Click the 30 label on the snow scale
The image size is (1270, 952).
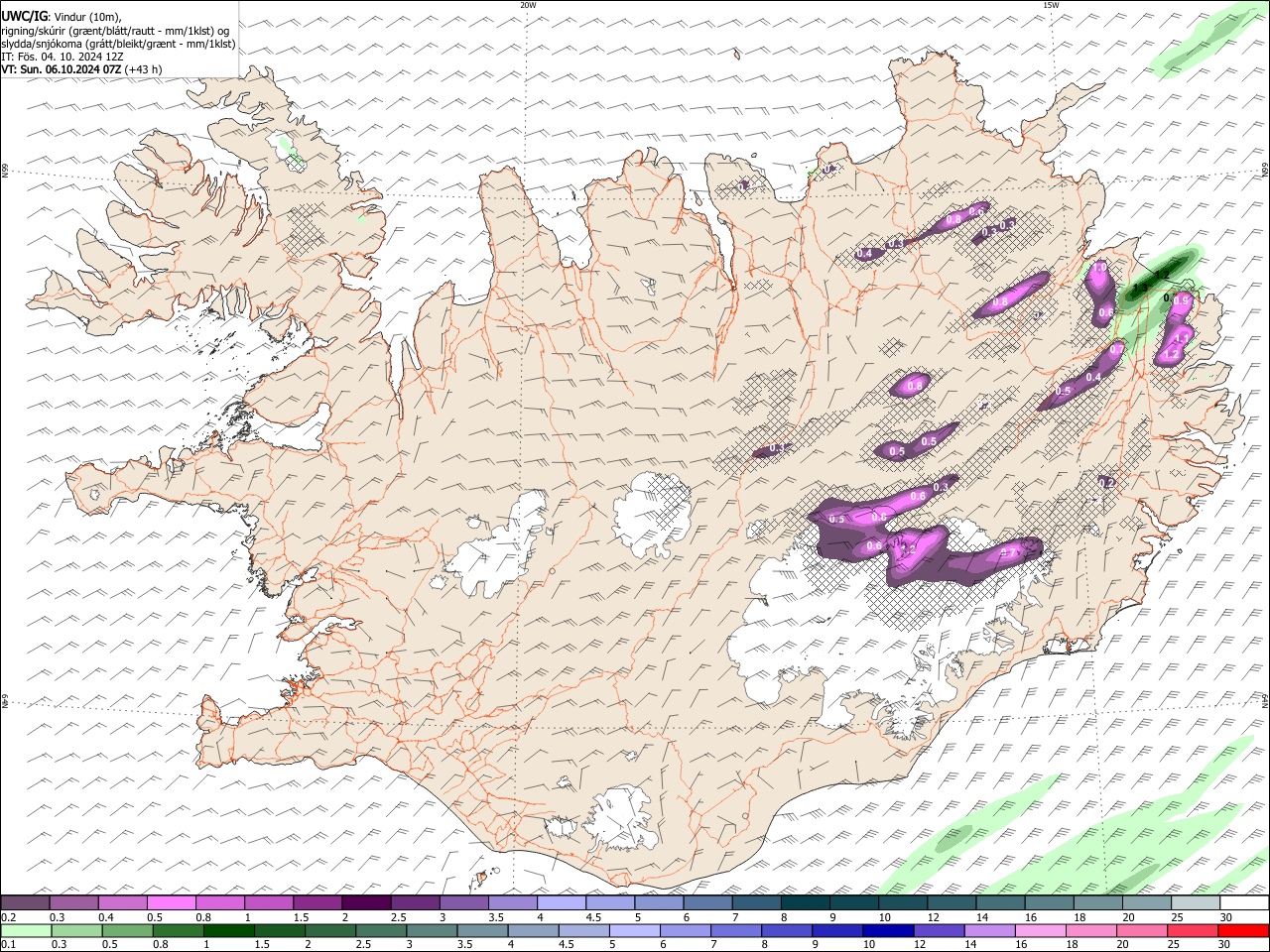tap(1226, 917)
